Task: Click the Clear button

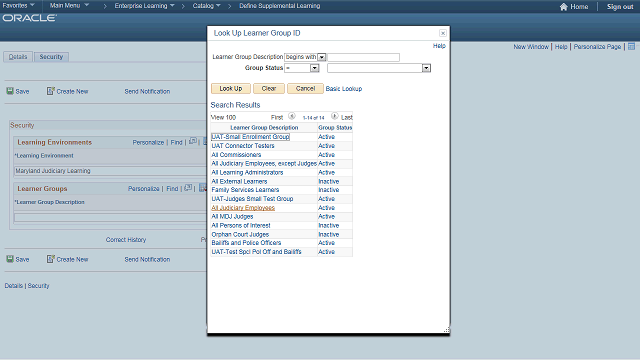Action: pyautogui.click(x=269, y=89)
